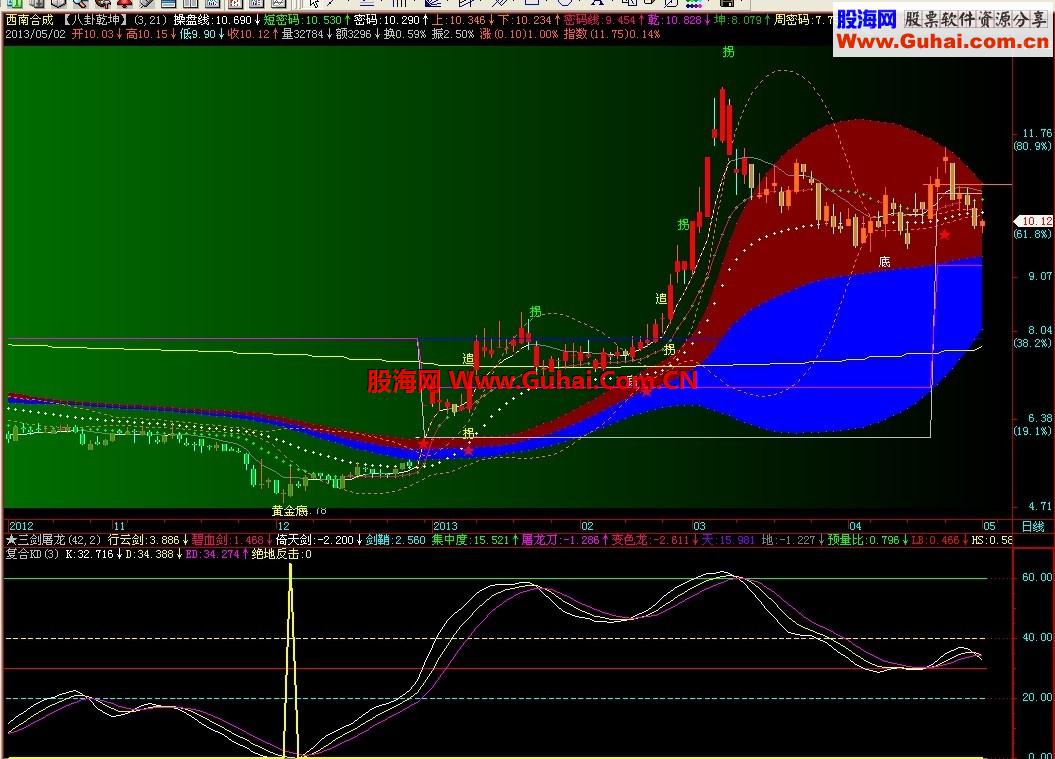1055x759 pixels.
Task: Select the 预量比:0.796 reading
Action: pyautogui.click(x=863, y=540)
